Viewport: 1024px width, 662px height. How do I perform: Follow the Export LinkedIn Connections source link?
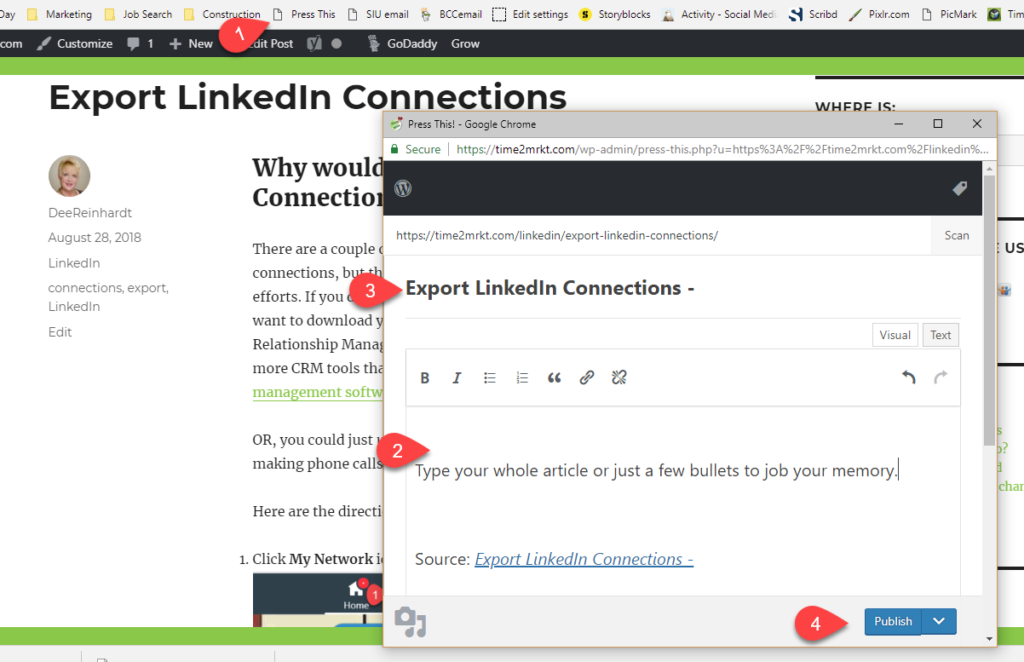point(584,560)
